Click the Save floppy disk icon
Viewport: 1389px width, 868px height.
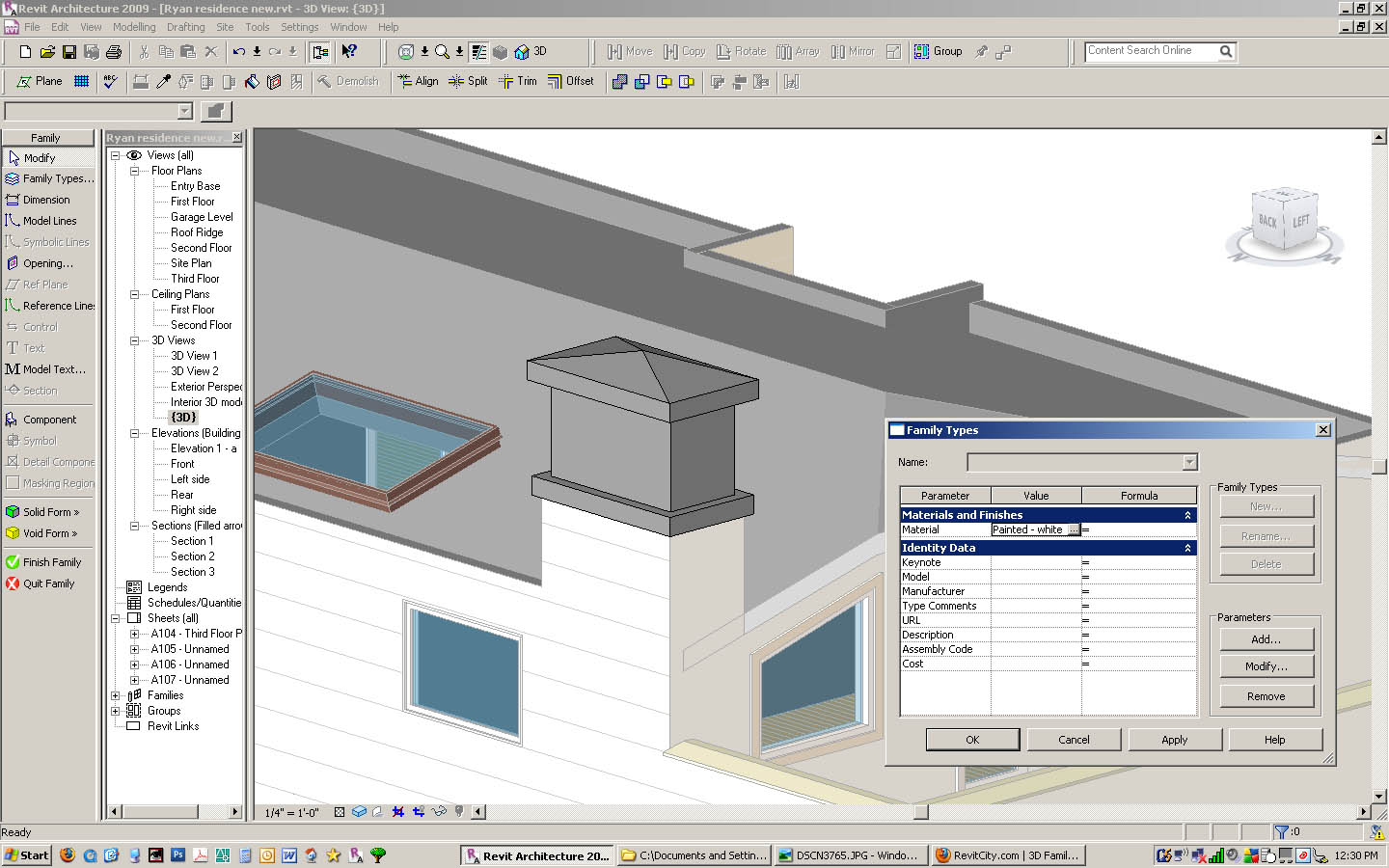[68, 52]
